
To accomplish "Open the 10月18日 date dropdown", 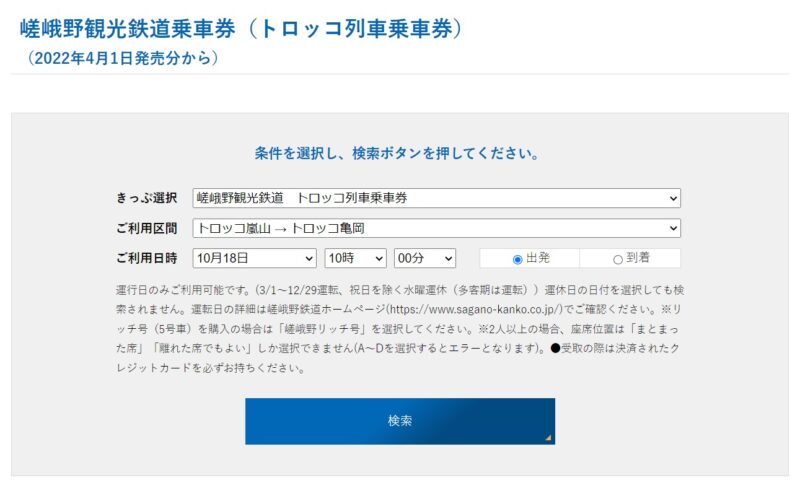I will 255,258.
